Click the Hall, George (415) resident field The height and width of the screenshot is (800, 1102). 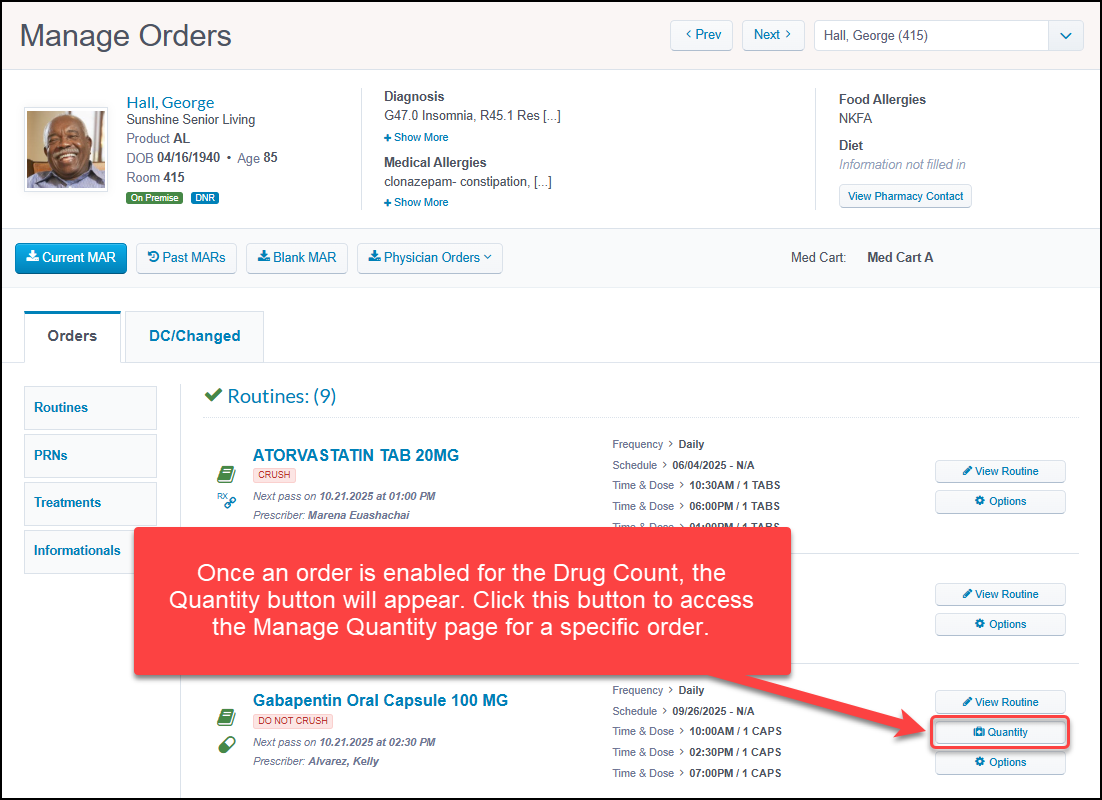point(931,36)
